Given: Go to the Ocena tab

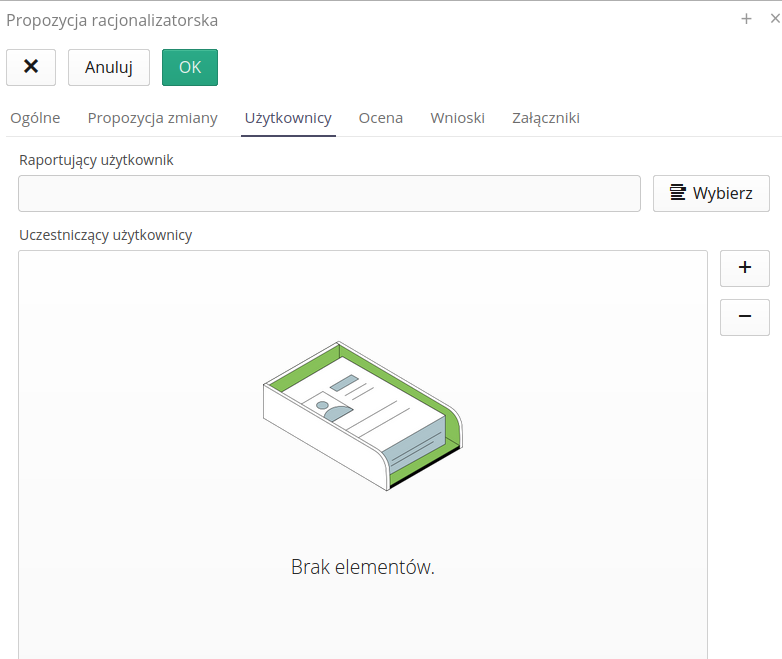Looking at the screenshot, I should click(x=381, y=118).
